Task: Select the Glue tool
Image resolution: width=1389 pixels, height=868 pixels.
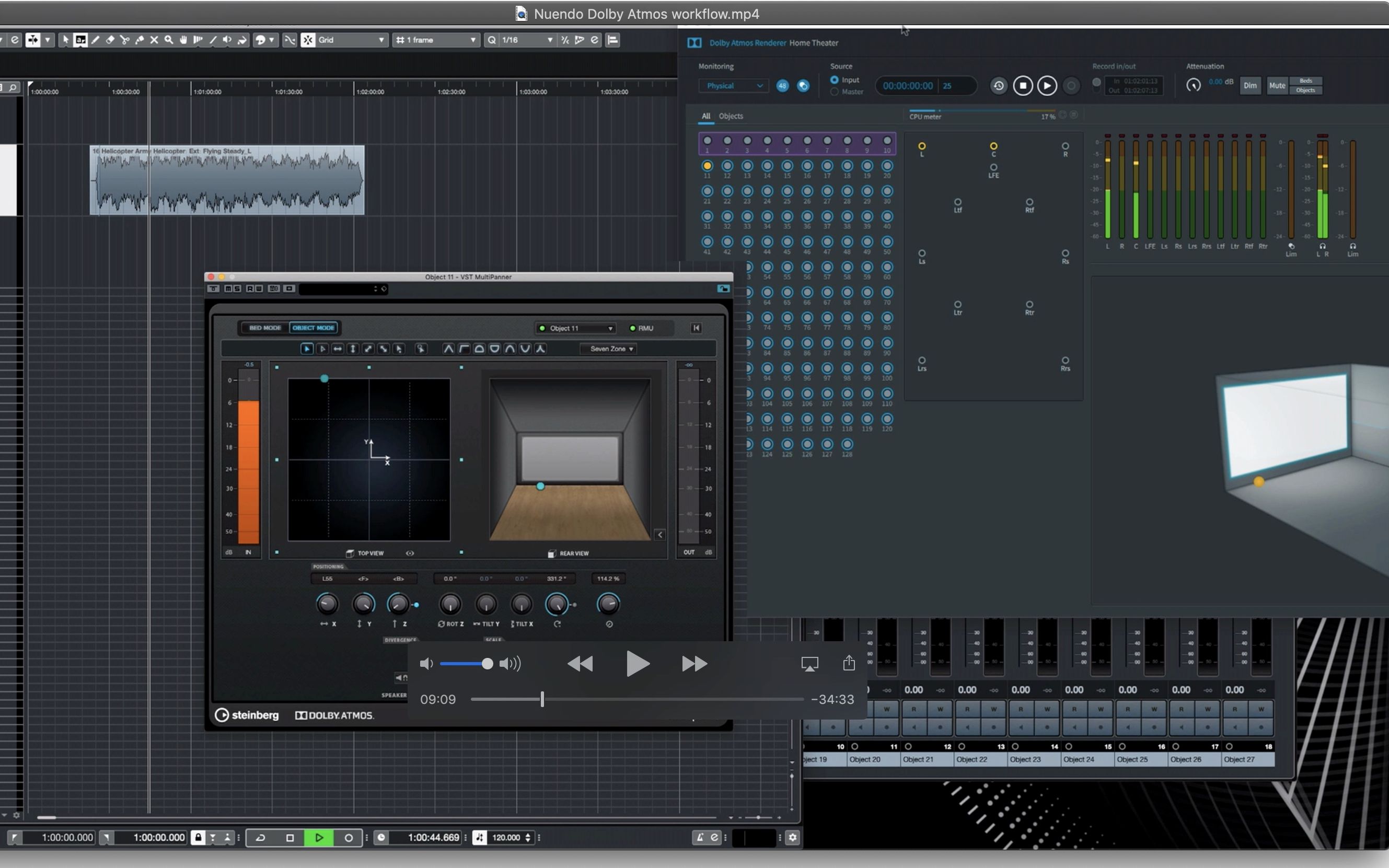Action: pos(140,40)
